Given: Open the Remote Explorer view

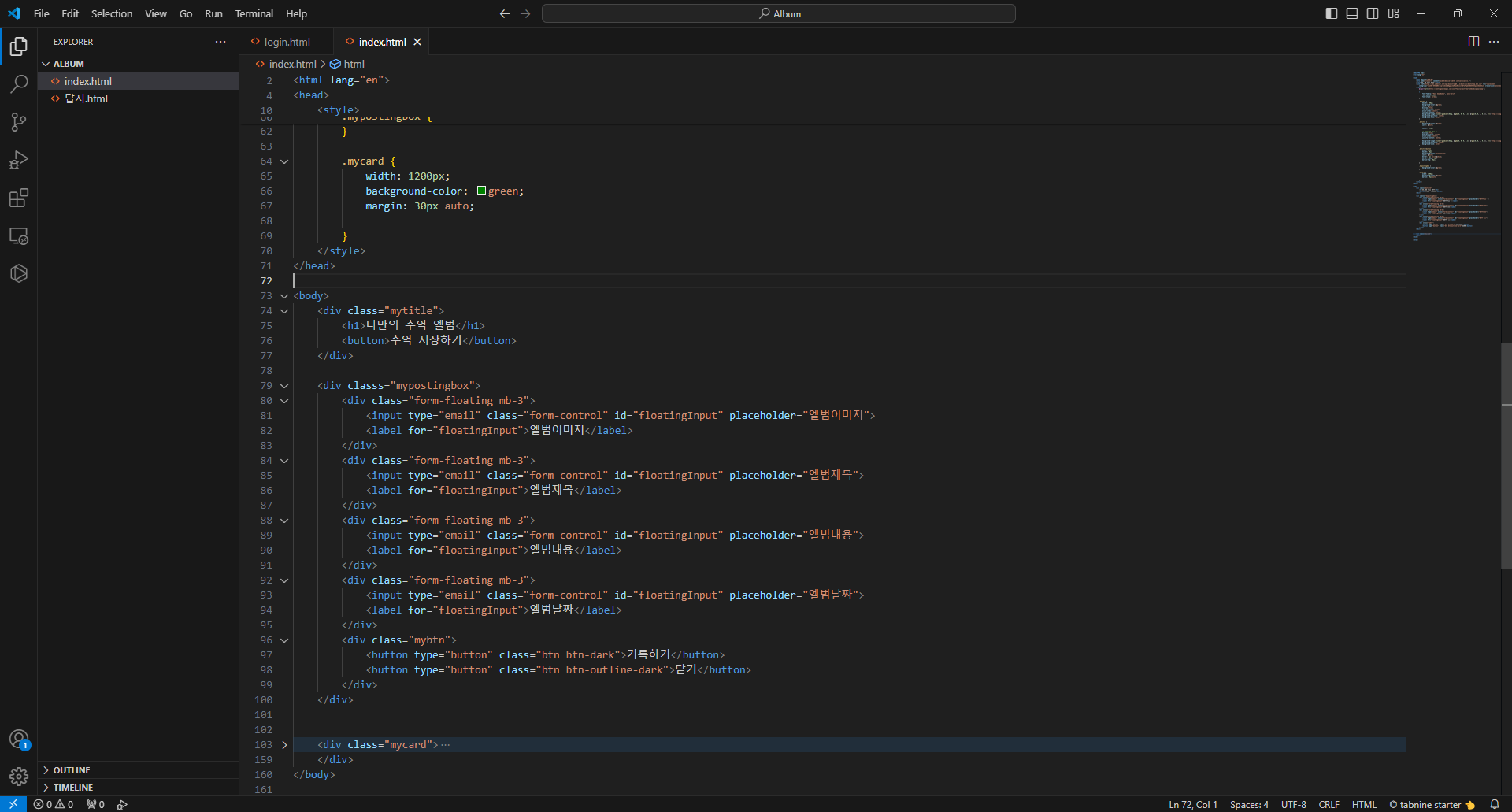Looking at the screenshot, I should [19, 235].
